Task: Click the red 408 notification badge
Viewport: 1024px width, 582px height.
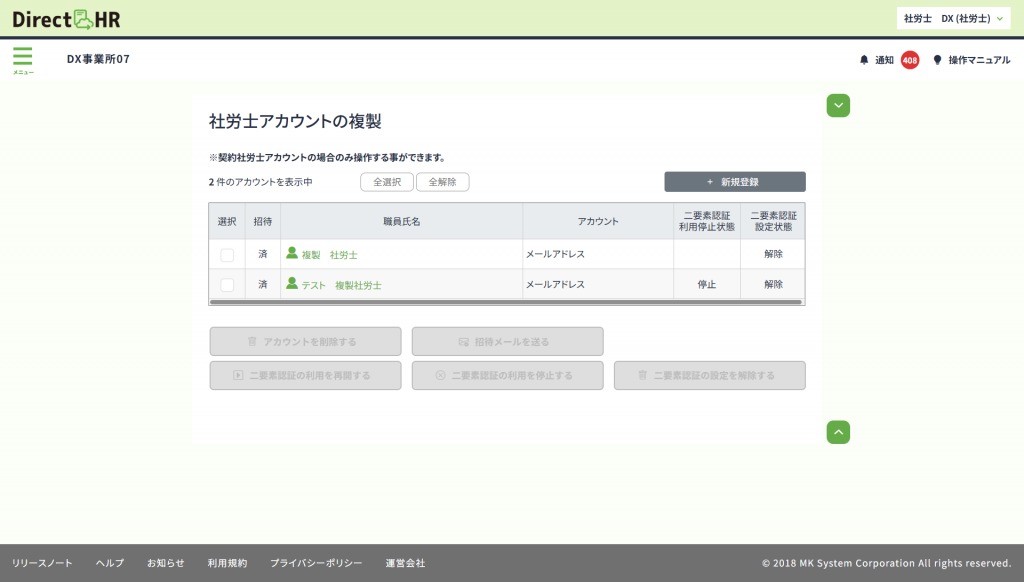Action: (910, 60)
